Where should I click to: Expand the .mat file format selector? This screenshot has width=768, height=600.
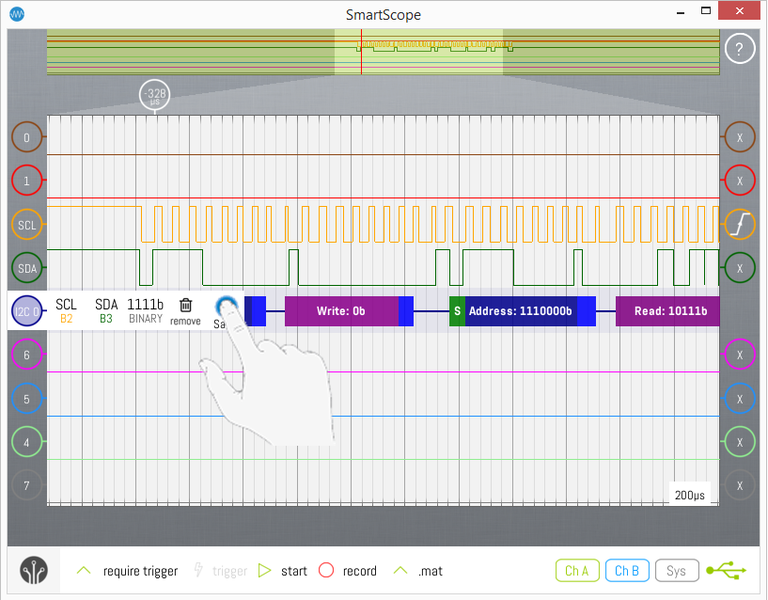tap(400, 570)
